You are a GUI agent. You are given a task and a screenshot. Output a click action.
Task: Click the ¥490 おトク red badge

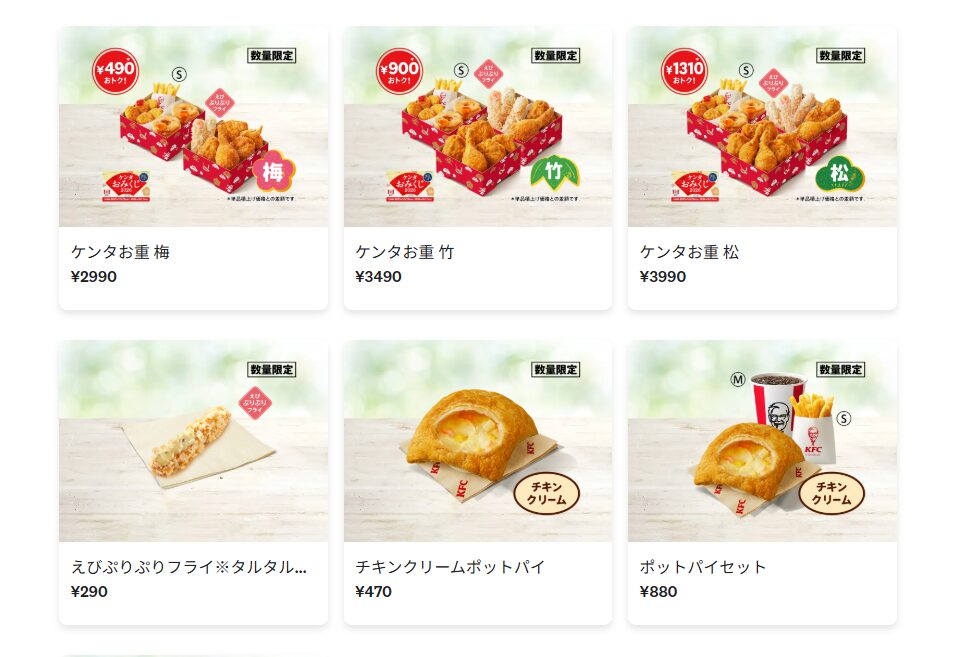point(115,71)
